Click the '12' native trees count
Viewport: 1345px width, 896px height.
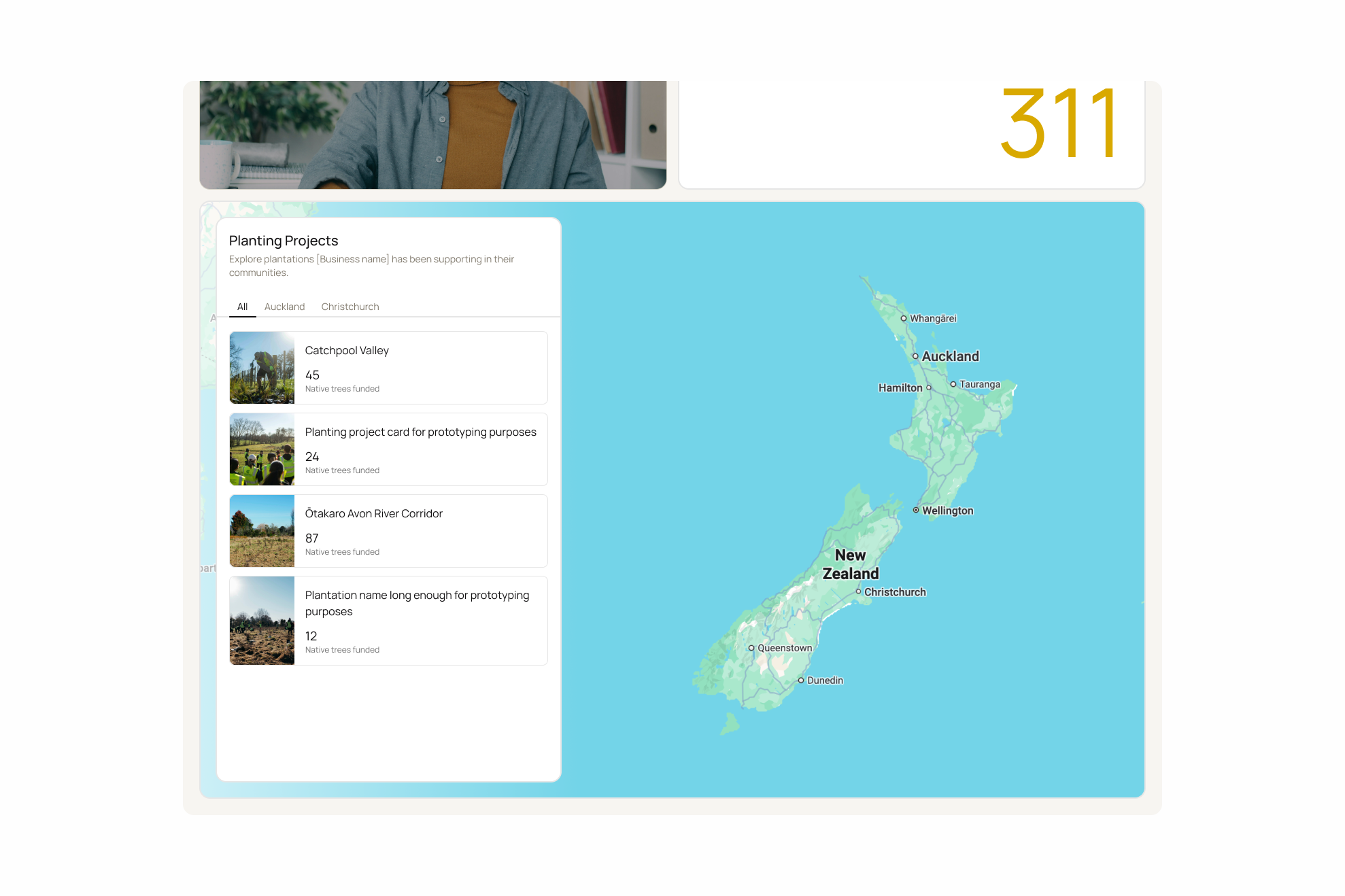(x=311, y=636)
